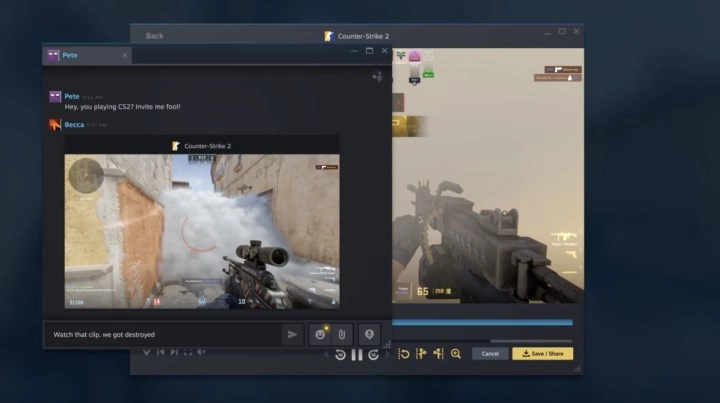
Task: Open the emoji picker in chat
Action: click(320, 334)
